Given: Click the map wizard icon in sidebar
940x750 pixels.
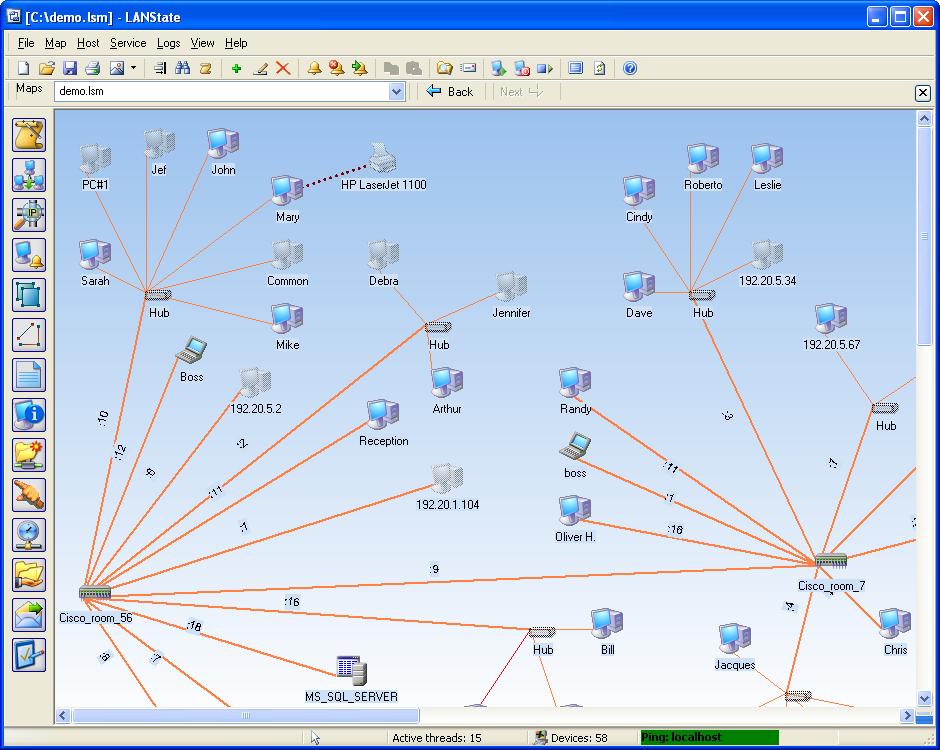Looking at the screenshot, I should [29, 134].
